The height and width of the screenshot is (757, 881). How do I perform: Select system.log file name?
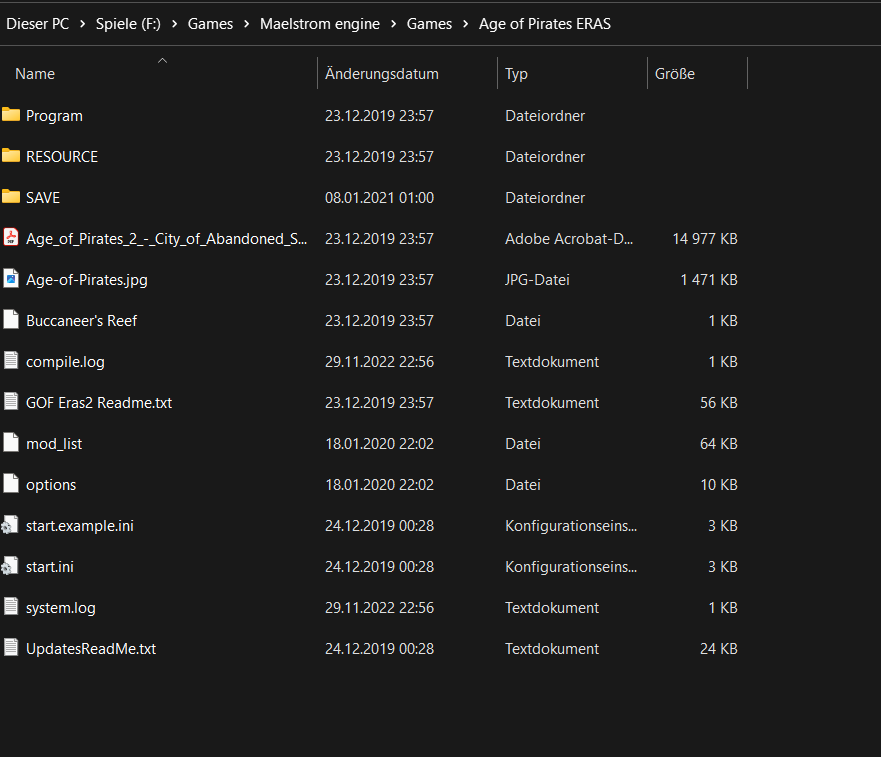pyautogui.click(x=61, y=608)
